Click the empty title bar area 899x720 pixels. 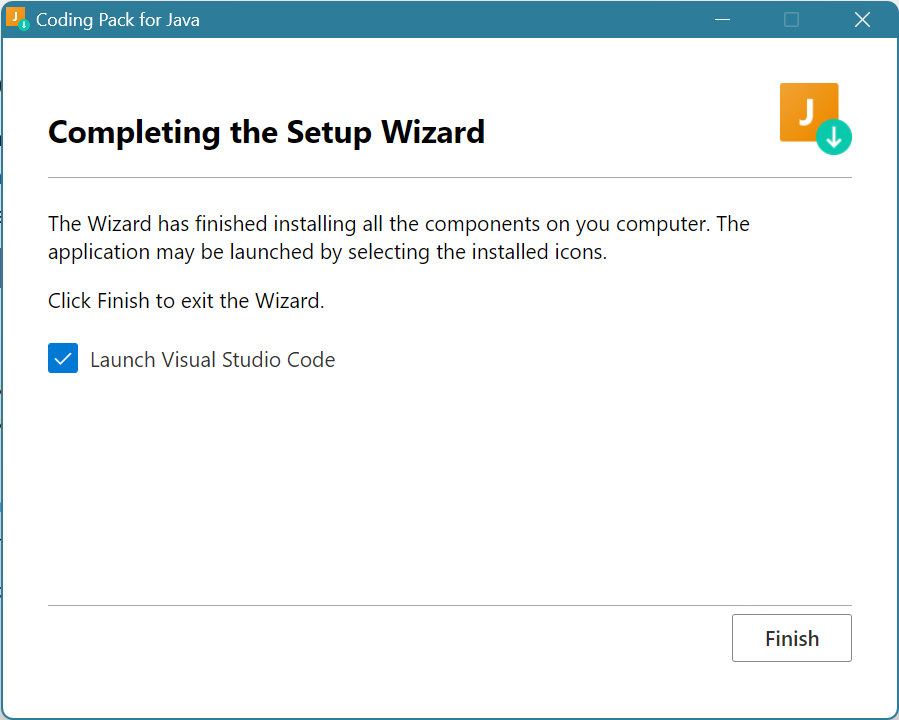pyautogui.click(x=450, y=20)
